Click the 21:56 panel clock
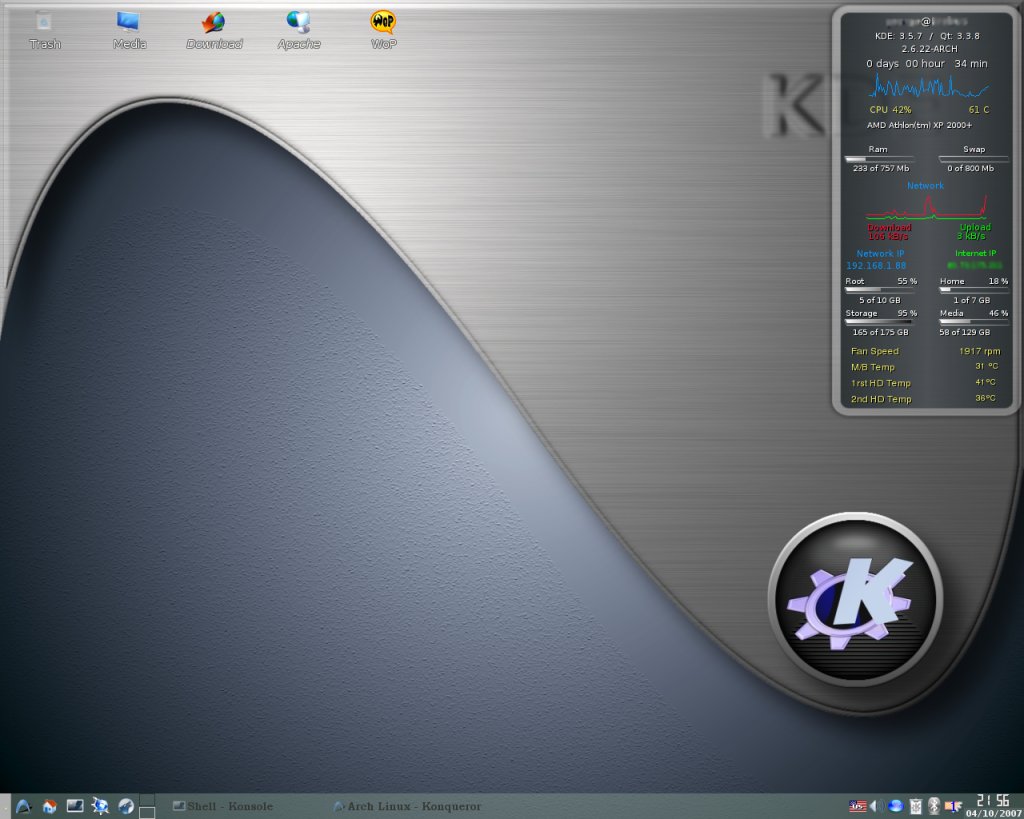 993,801
